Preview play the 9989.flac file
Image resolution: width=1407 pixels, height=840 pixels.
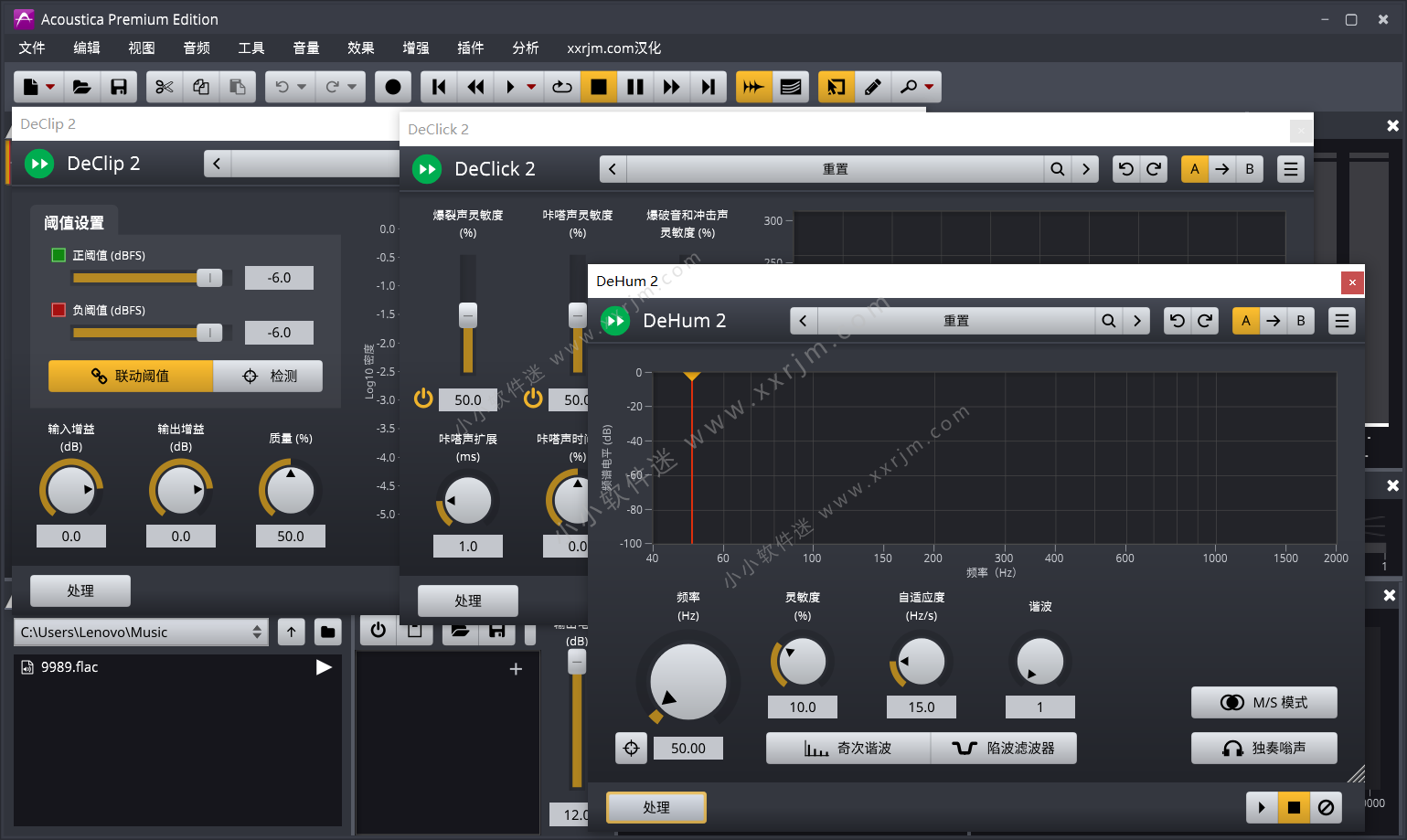324,667
